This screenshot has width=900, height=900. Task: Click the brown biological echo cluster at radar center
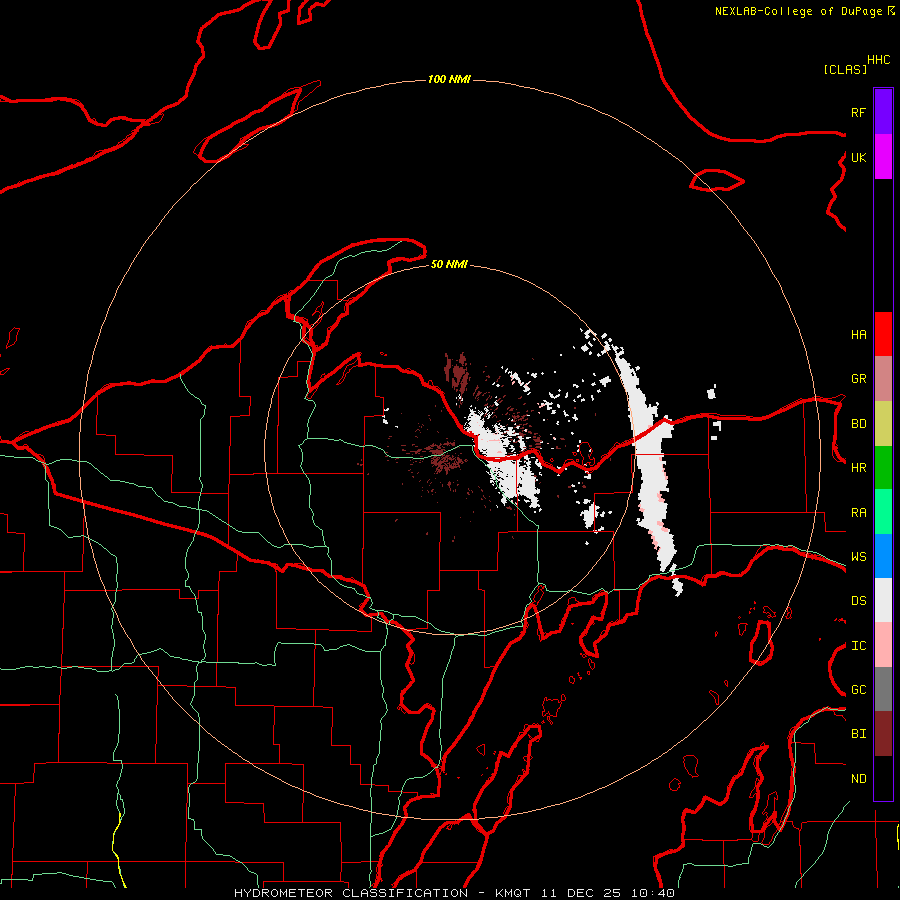point(445,456)
